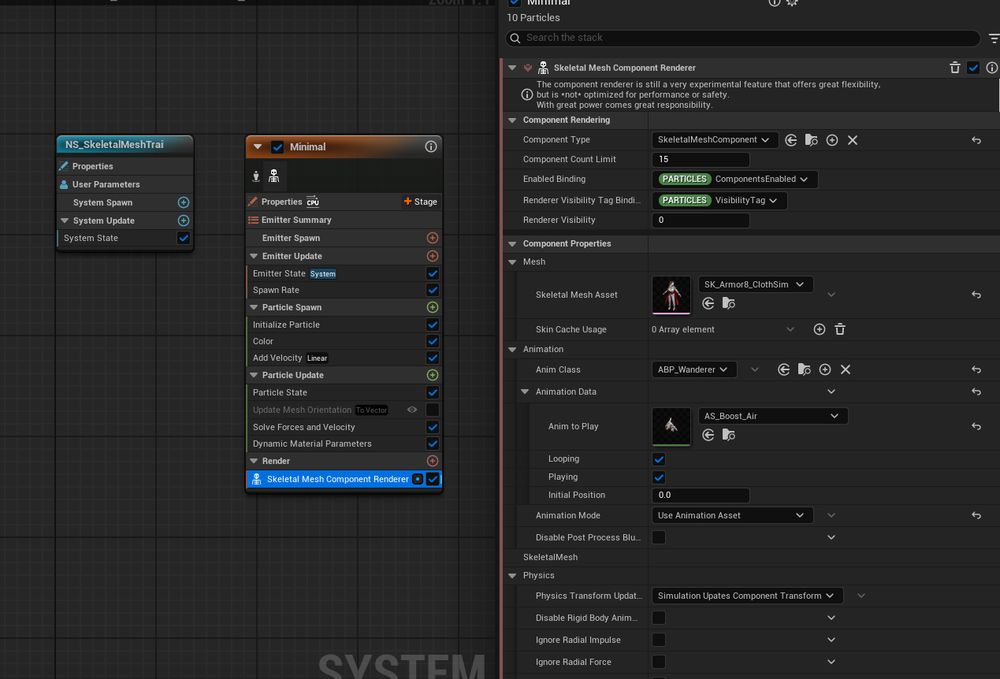Use selected asset for Anim to Play
1000x679 pixels.
[x=708, y=435]
